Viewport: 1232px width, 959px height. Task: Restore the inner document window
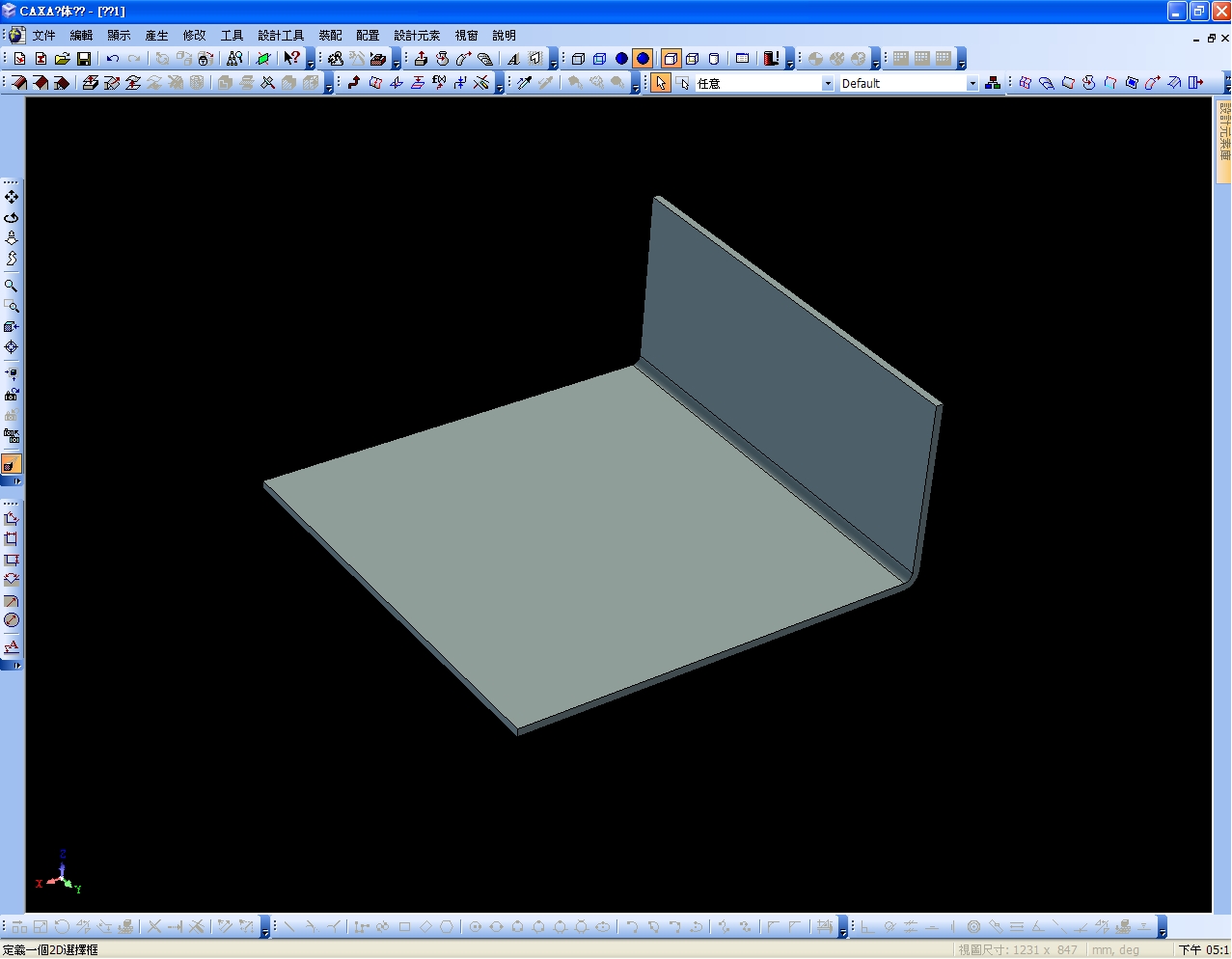coord(1211,39)
